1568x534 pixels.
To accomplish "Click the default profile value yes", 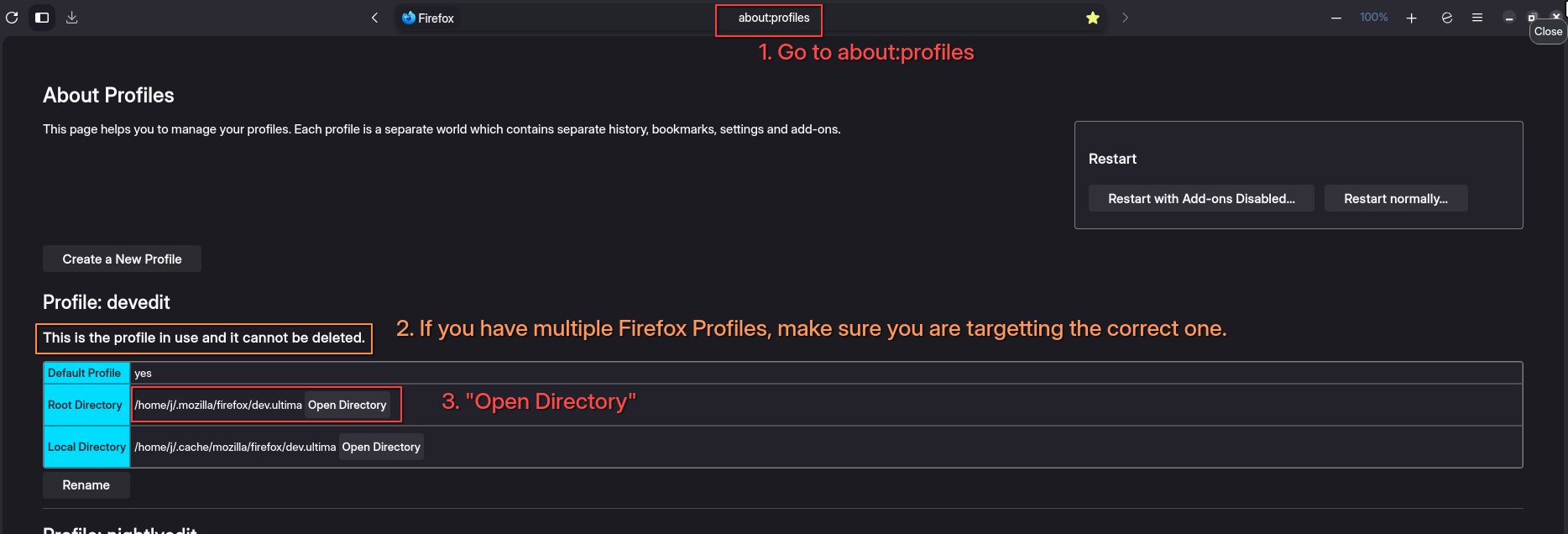I will pyautogui.click(x=143, y=374).
